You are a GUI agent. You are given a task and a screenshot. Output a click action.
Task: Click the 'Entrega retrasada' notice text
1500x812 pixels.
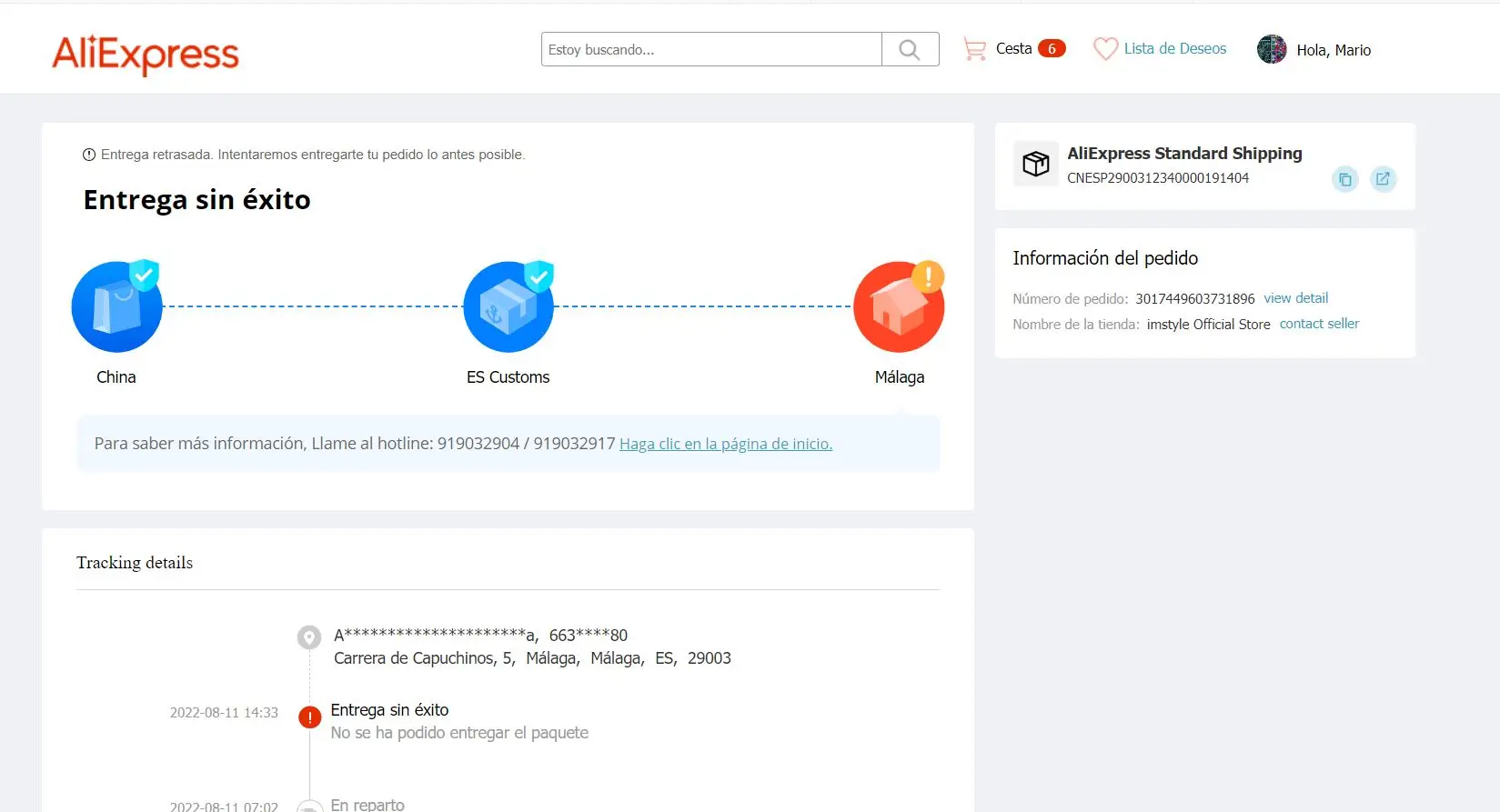click(313, 155)
